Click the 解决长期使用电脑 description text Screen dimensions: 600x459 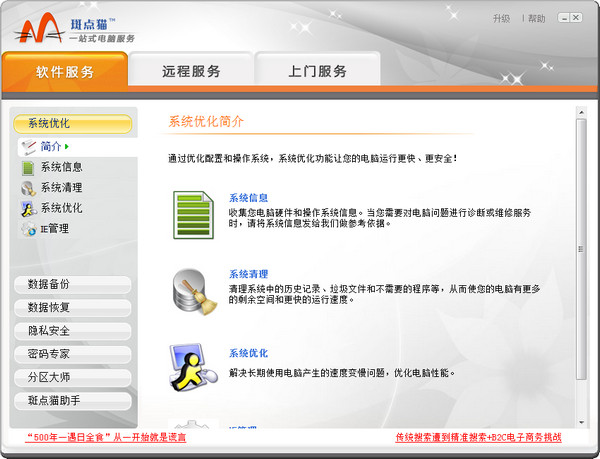coord(342,372)
